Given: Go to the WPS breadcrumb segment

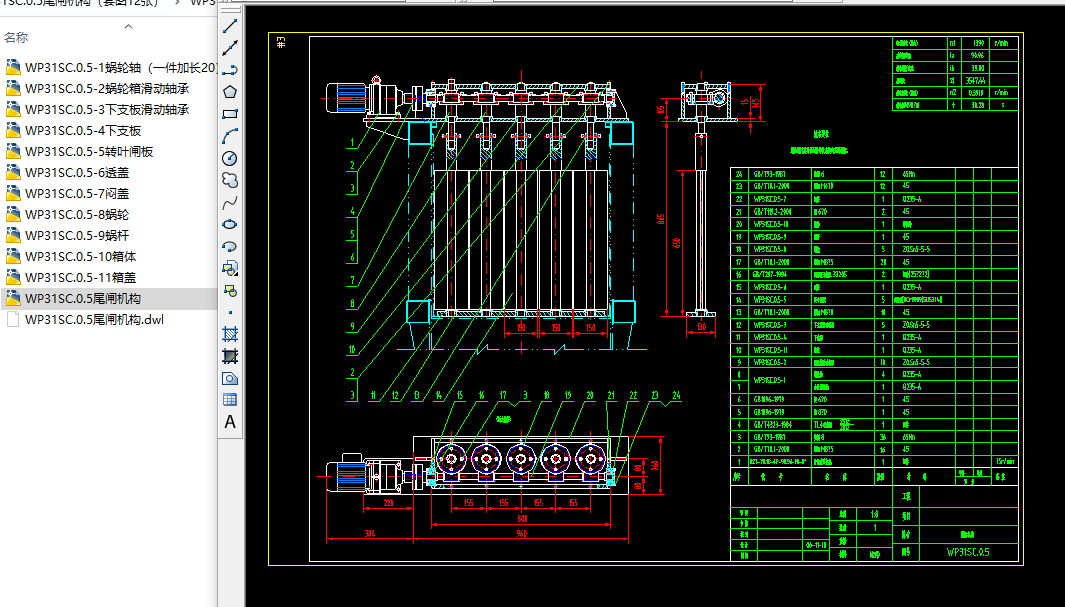Looking at the screenshot, I should click(x=205, y=2).
